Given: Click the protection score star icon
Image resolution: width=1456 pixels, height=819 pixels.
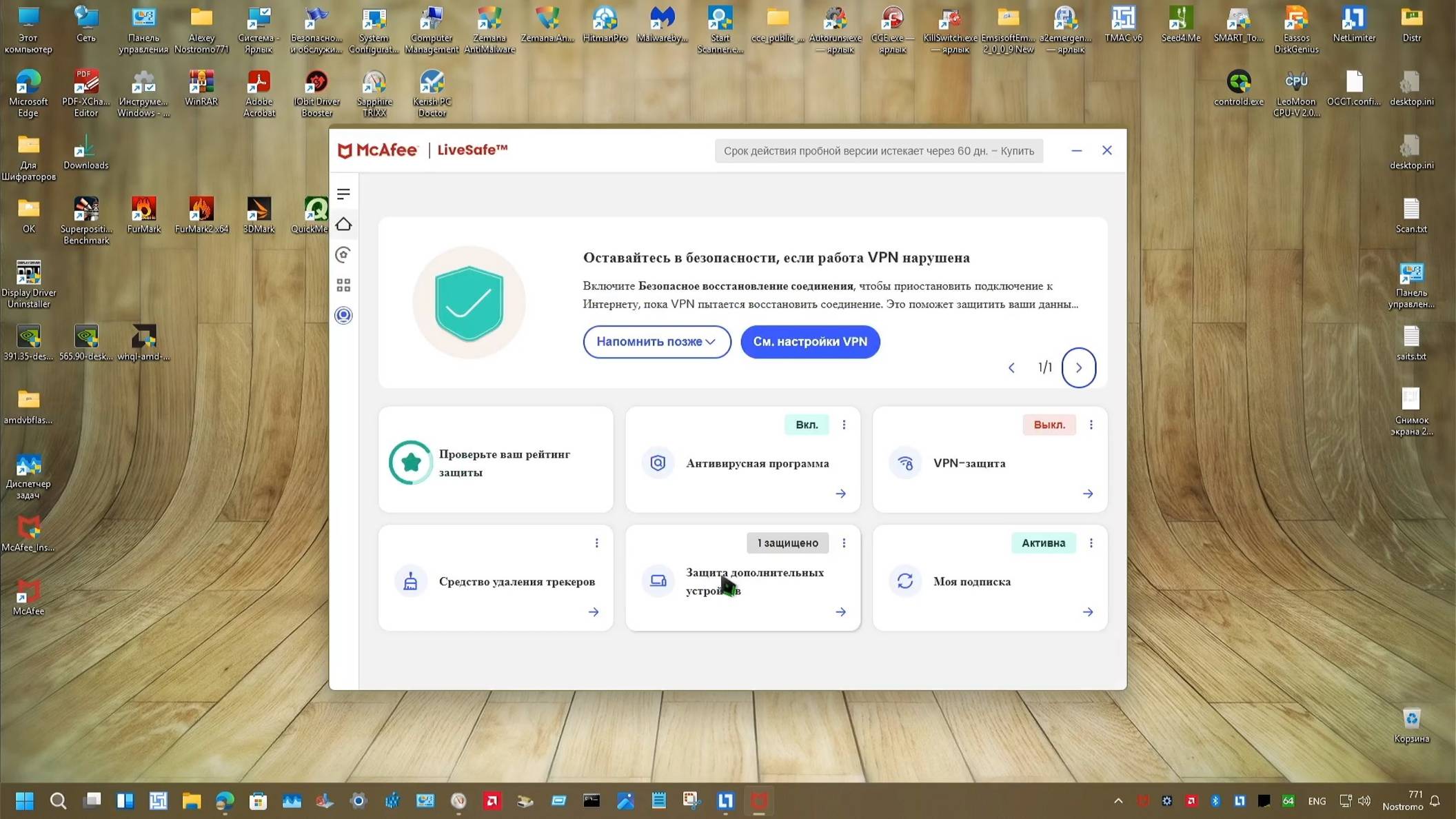Looking at the screenshot, I should (411, 463).
